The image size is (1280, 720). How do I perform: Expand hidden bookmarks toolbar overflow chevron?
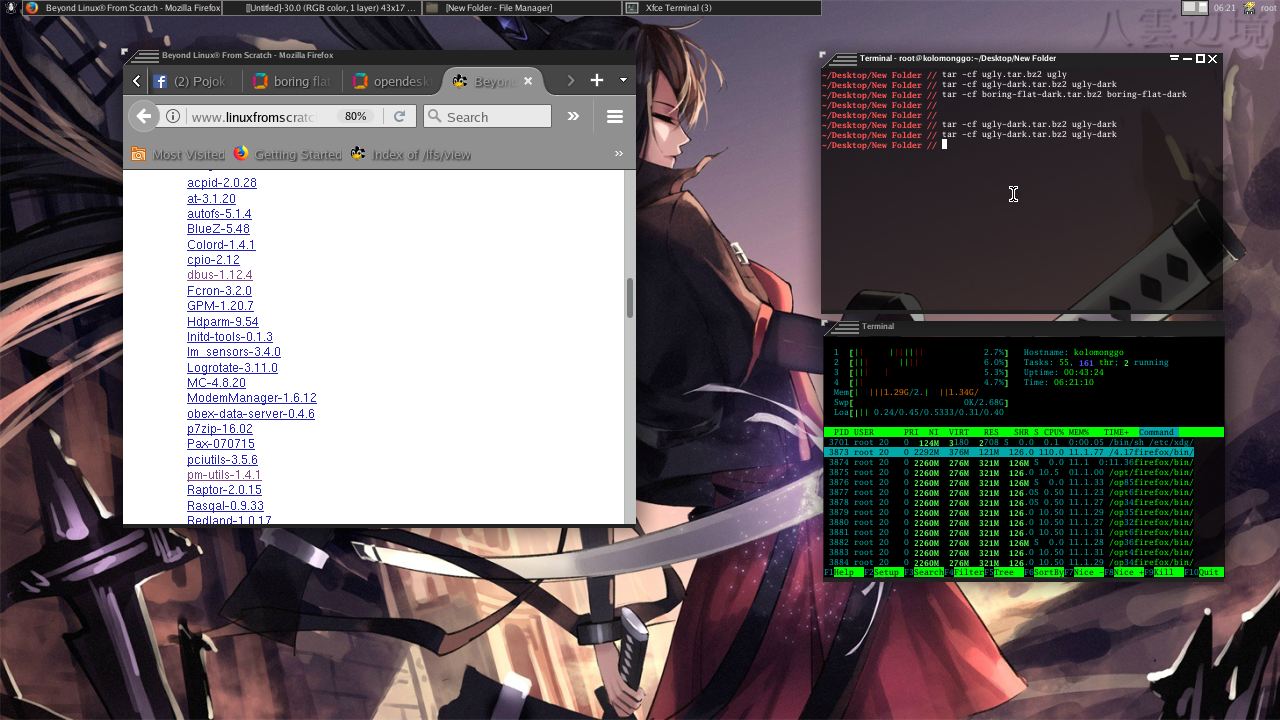tap(619, 154)
